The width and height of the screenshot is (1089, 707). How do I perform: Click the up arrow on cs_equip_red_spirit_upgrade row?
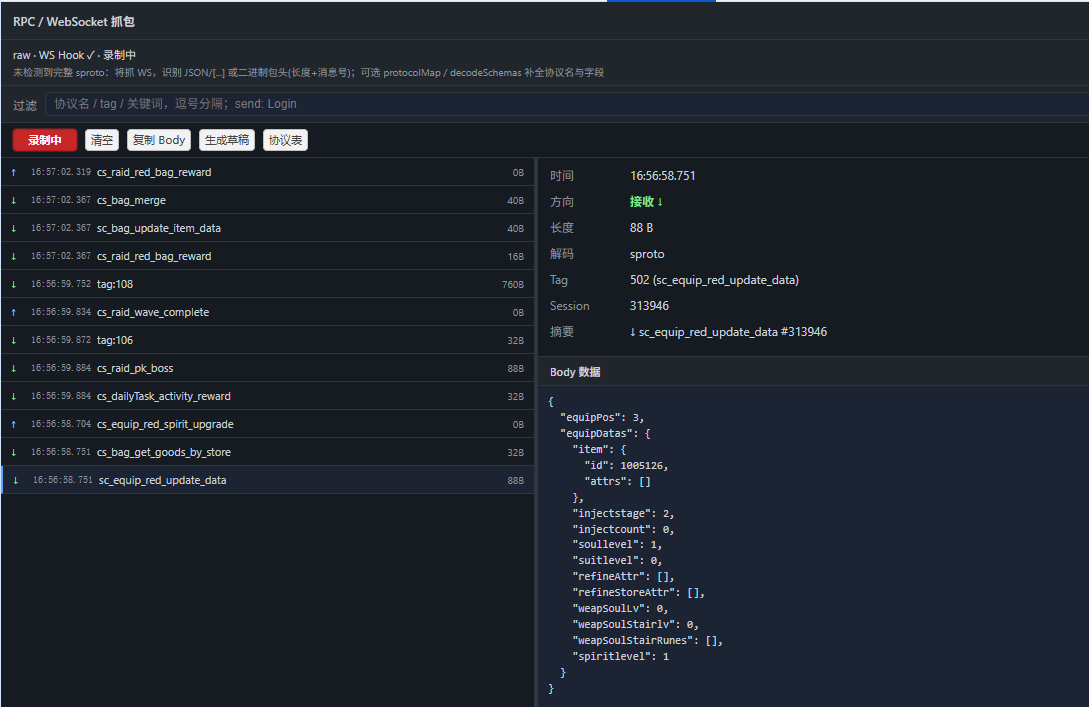(x=14, y=424)
